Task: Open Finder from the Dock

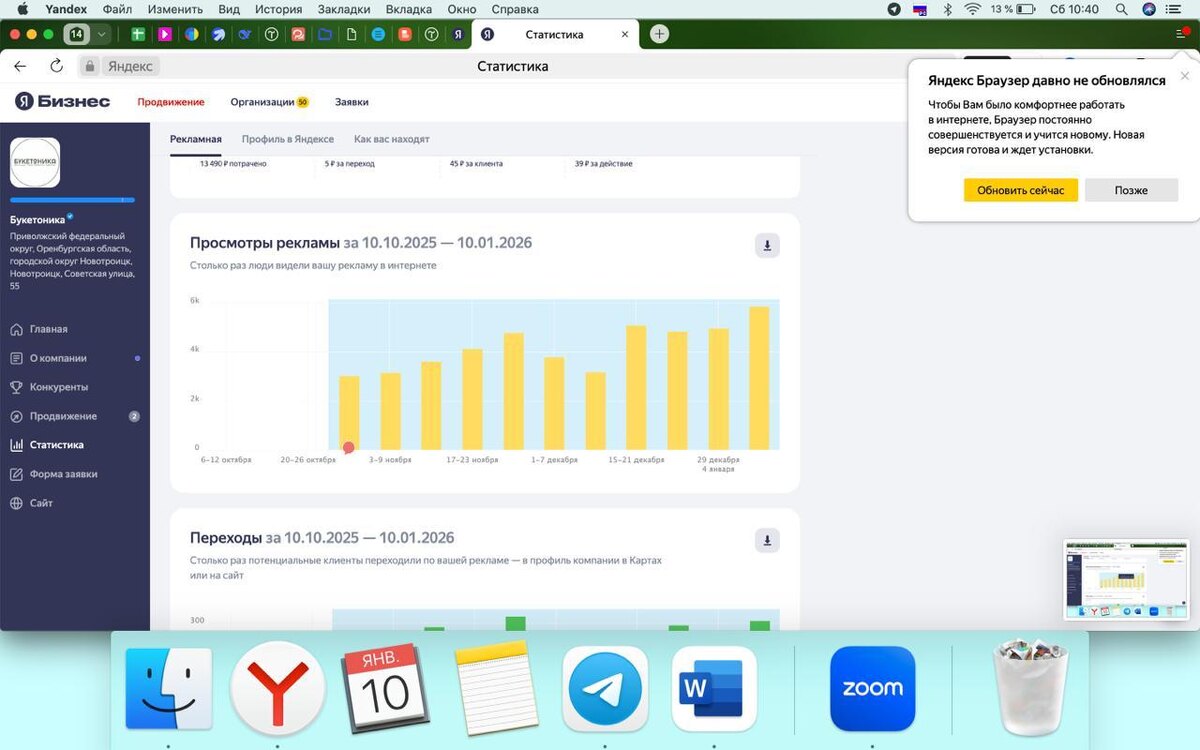Action: pyautogui.click(x=168, y=689)
